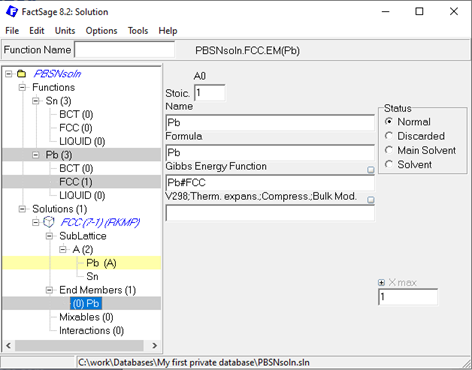Click the status bar database file path
Screen dimensions: 472x370
pyautogui.click(x=194, y=362)
